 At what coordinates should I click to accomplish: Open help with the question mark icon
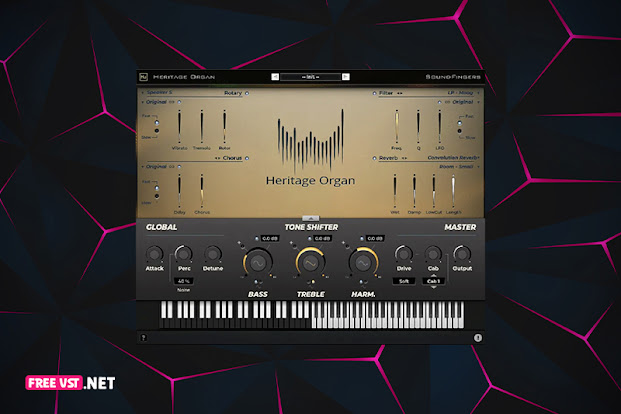(x=144, y=338)
